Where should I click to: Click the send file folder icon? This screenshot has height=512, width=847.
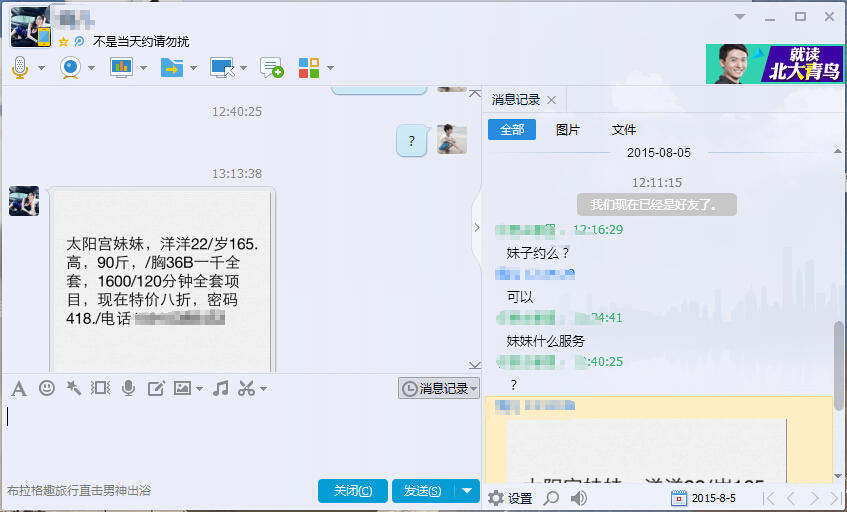pyautogui.click(x=172, y=68)
